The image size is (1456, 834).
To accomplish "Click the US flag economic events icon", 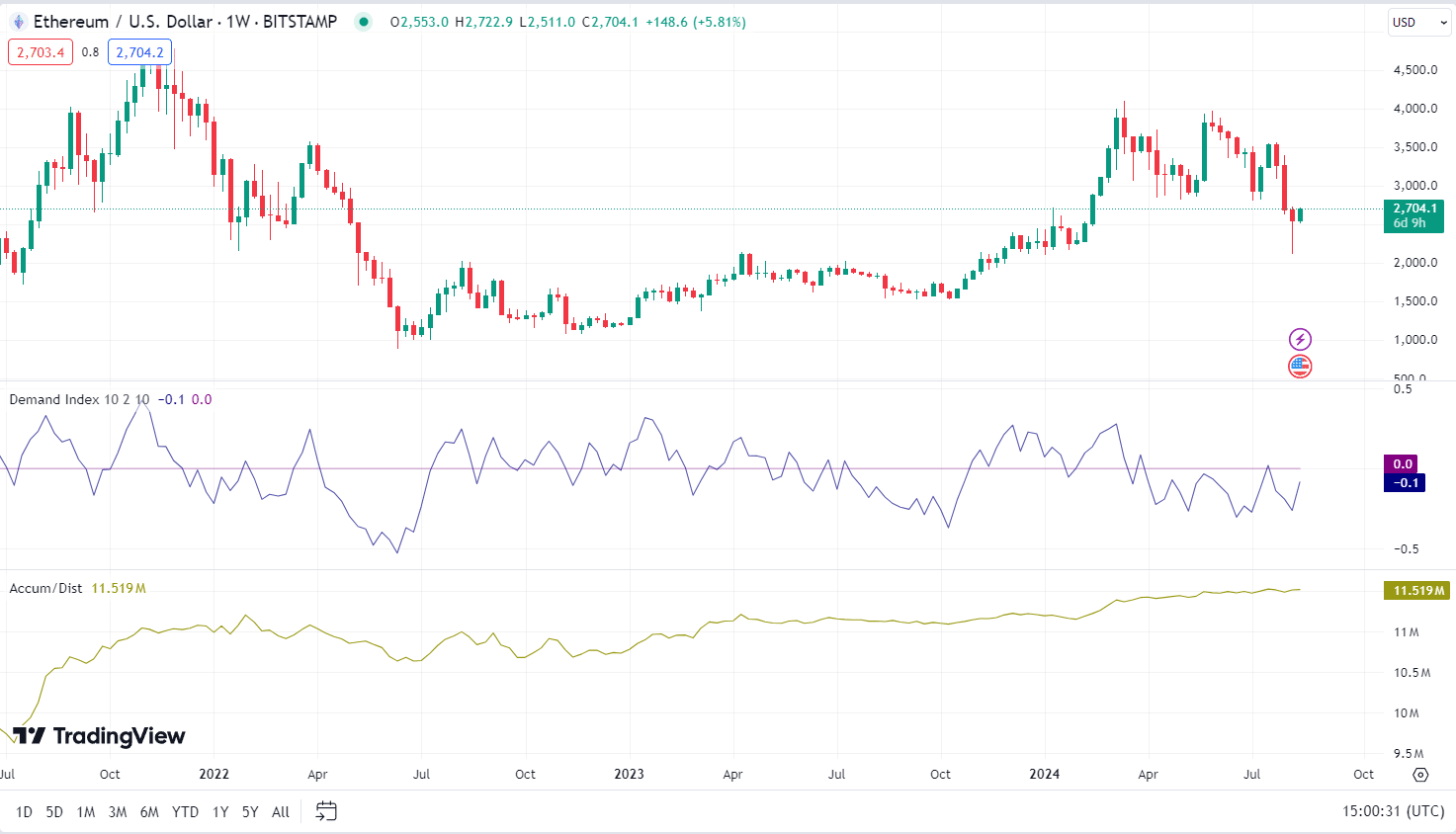I will (x=1300, y=366).
